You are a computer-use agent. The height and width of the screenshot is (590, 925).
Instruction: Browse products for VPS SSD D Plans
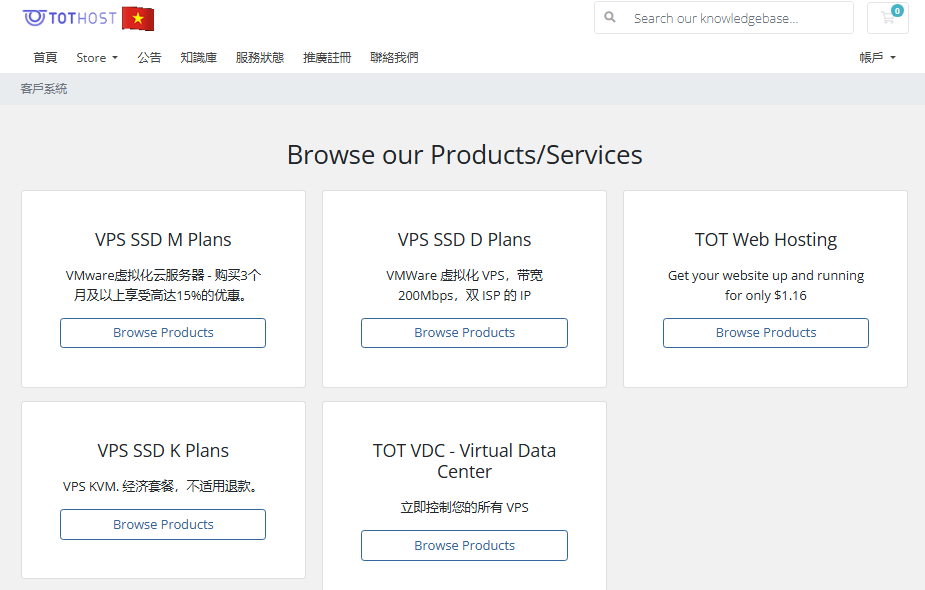tap(464, 333)
